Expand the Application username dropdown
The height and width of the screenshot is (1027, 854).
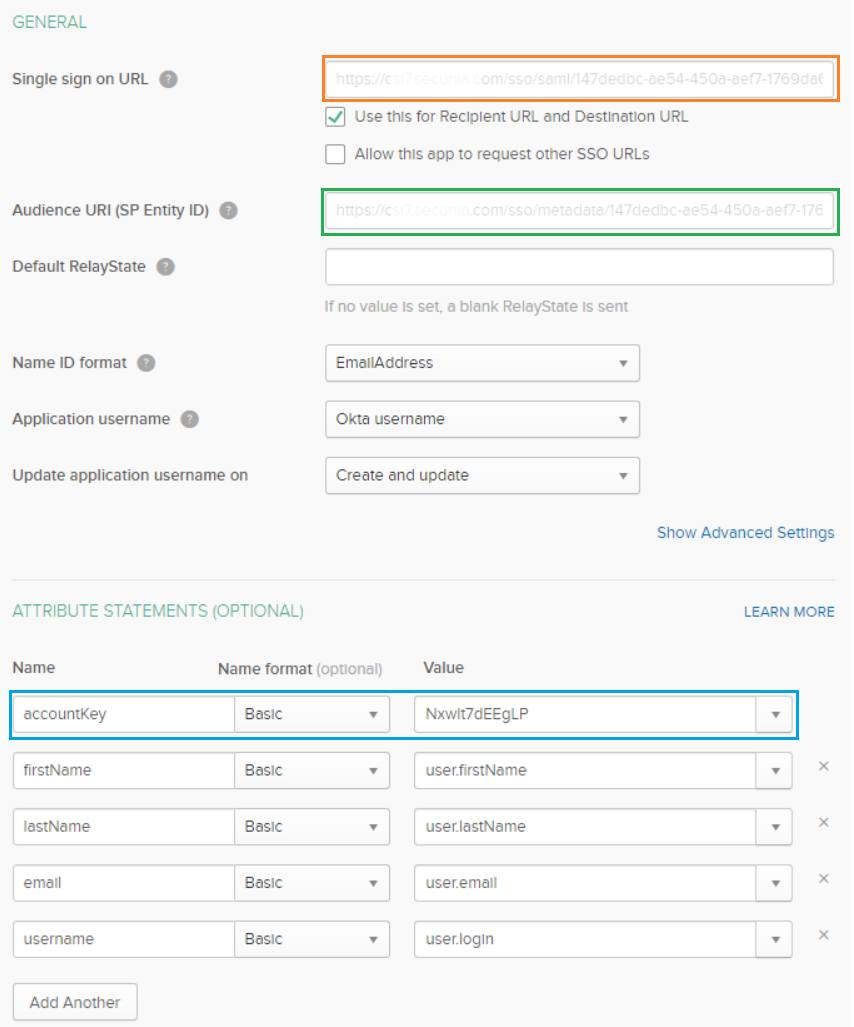click(482, 419)
